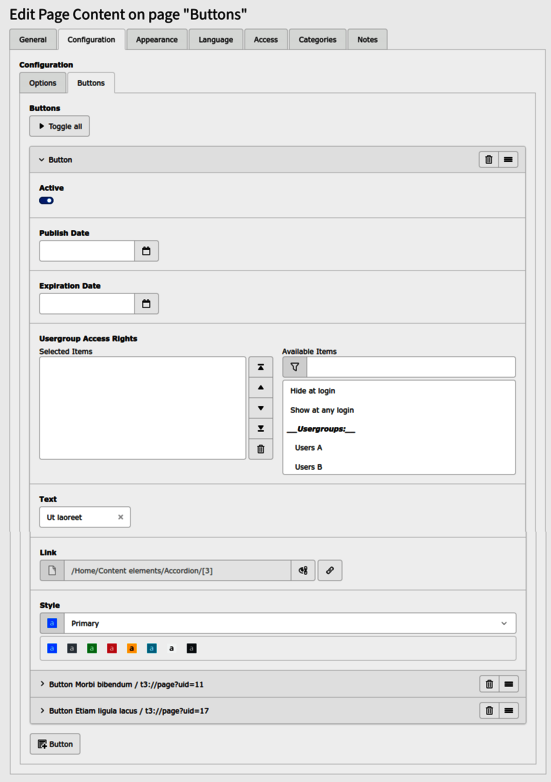
Task: Toggle link explanation icon next to Link field
Action: (x=303, y=571)
